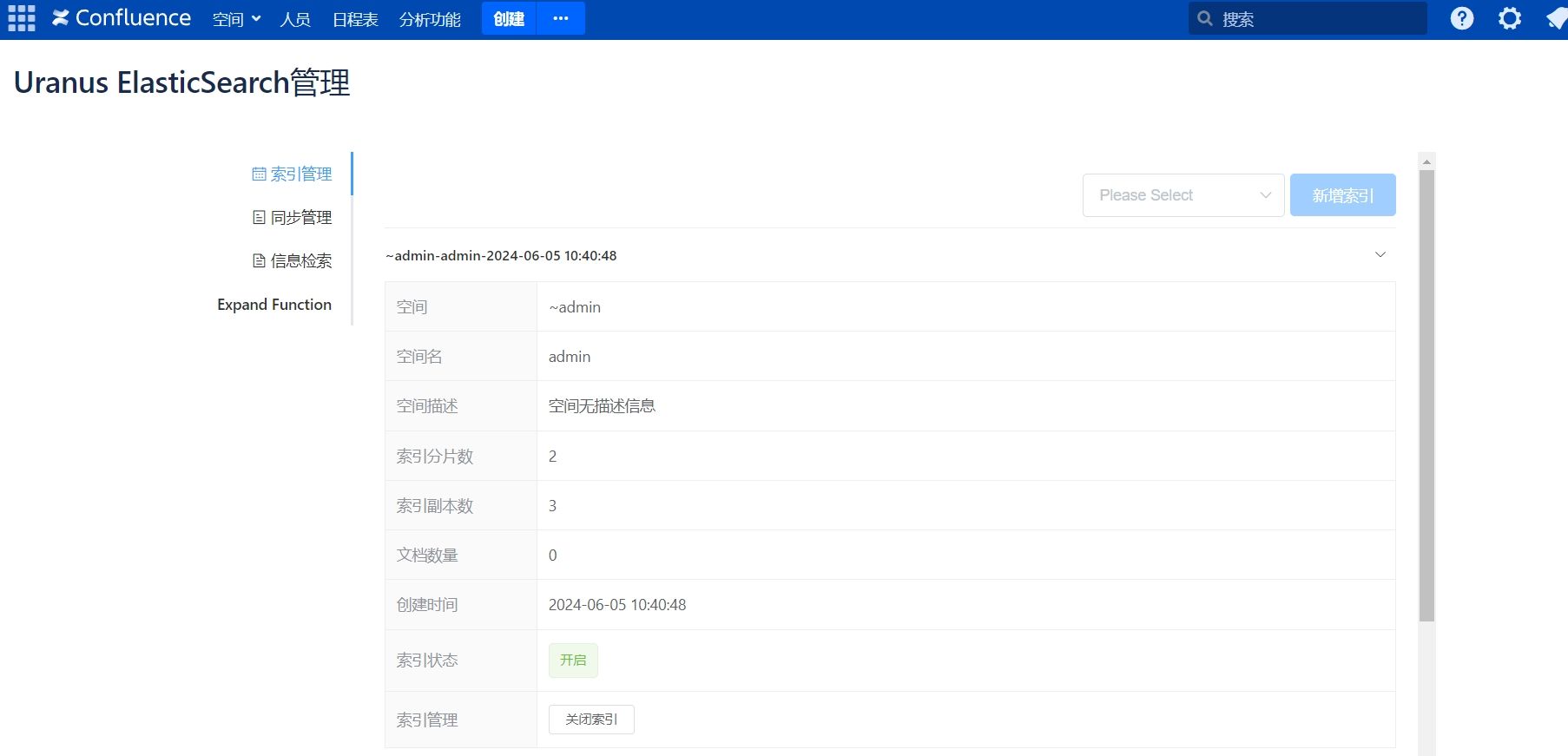
Task: Click the 空间名 value admin
Action: coord(570,357)
